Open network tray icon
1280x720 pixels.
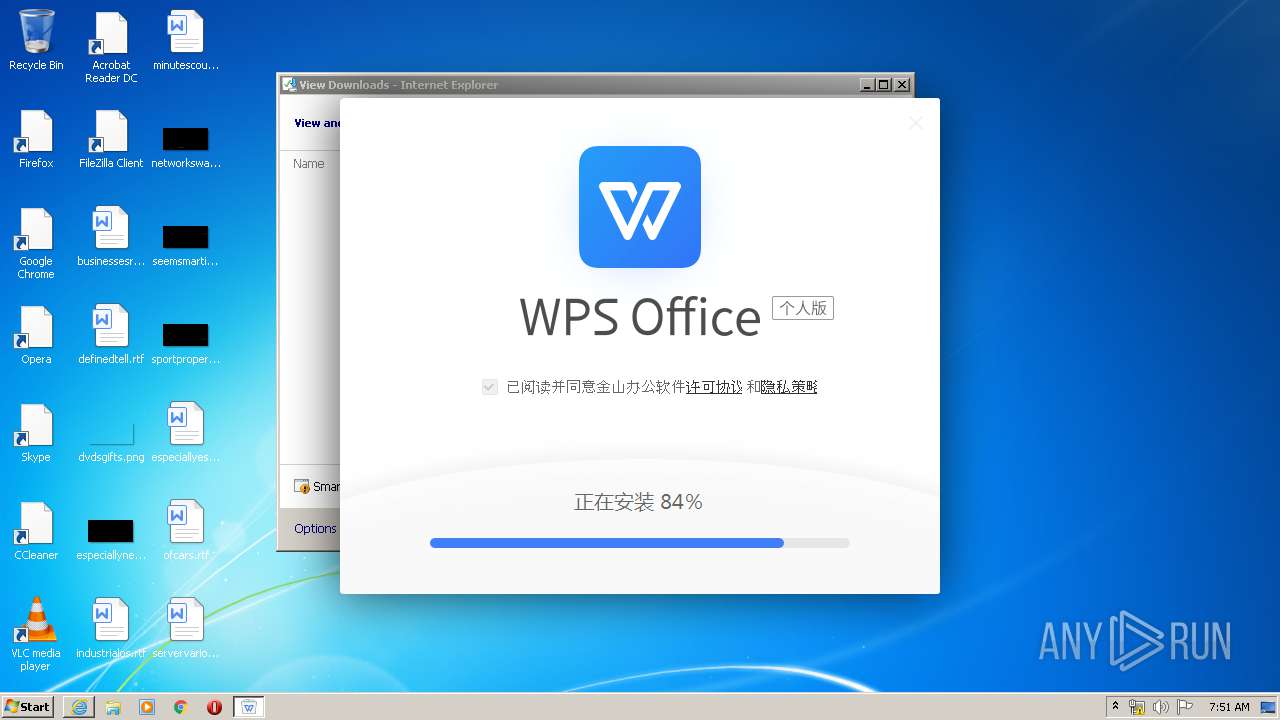1137,707
